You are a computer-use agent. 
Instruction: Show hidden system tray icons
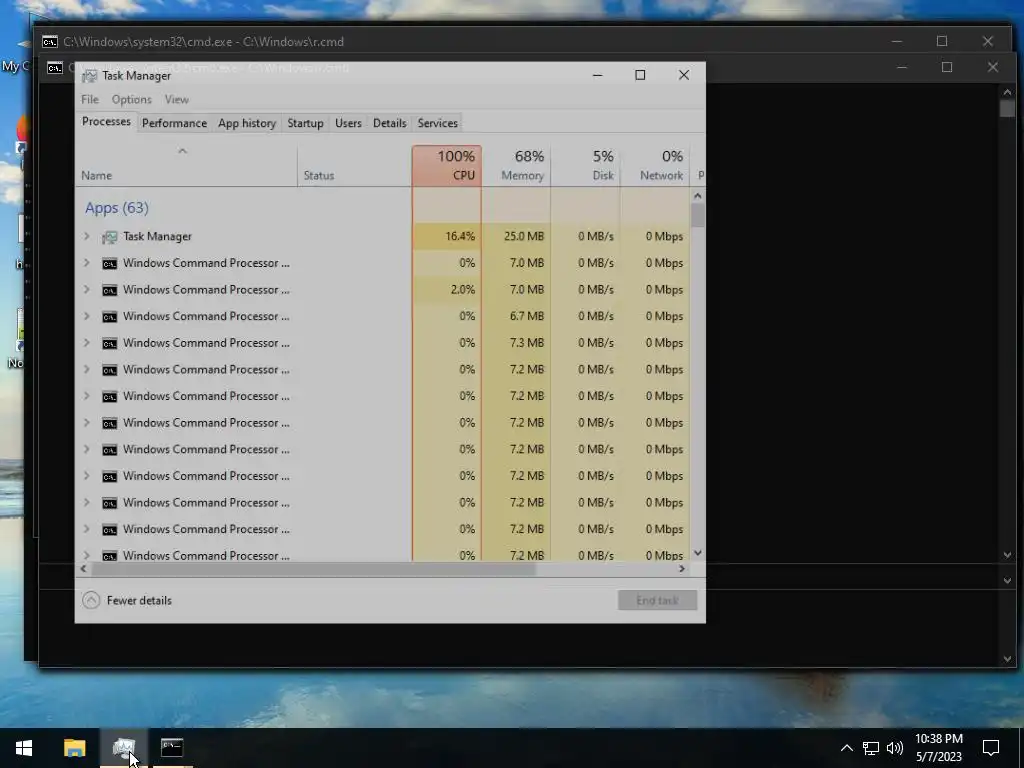tap(846, 748)
